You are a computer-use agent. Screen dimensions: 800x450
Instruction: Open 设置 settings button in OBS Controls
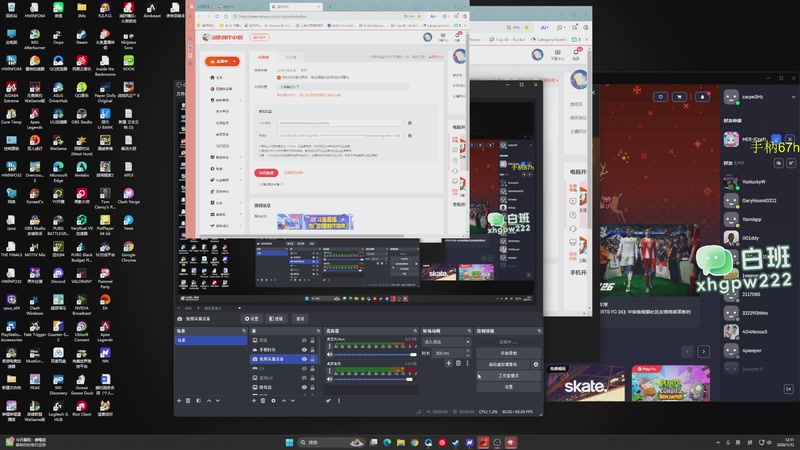(508, 387)
